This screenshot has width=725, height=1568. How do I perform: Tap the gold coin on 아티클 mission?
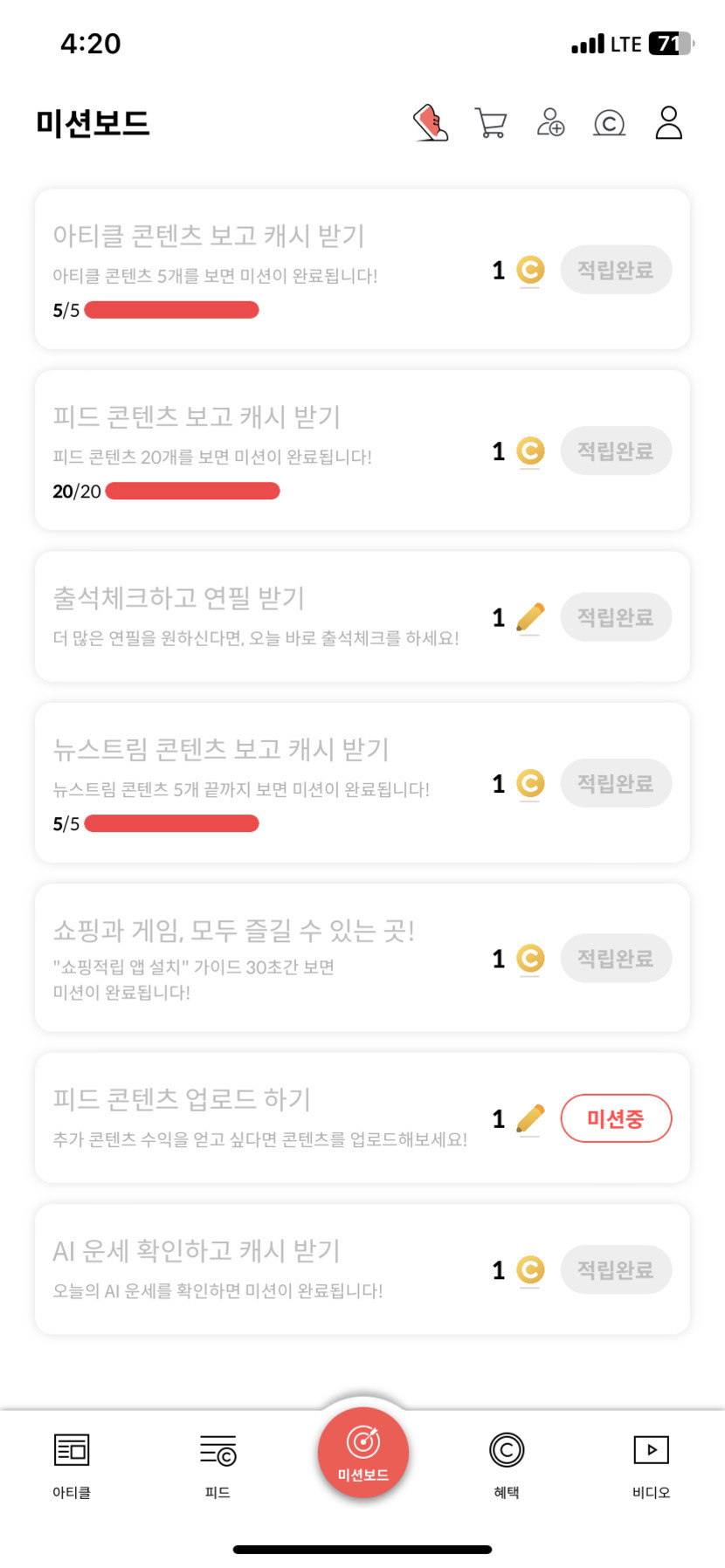[530, 270]
